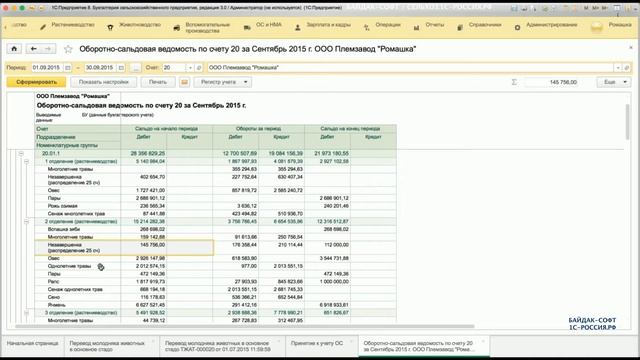Screen dimensions: 640x360
Task: Collapse the 3 отделение group
Action: point(26,313)
